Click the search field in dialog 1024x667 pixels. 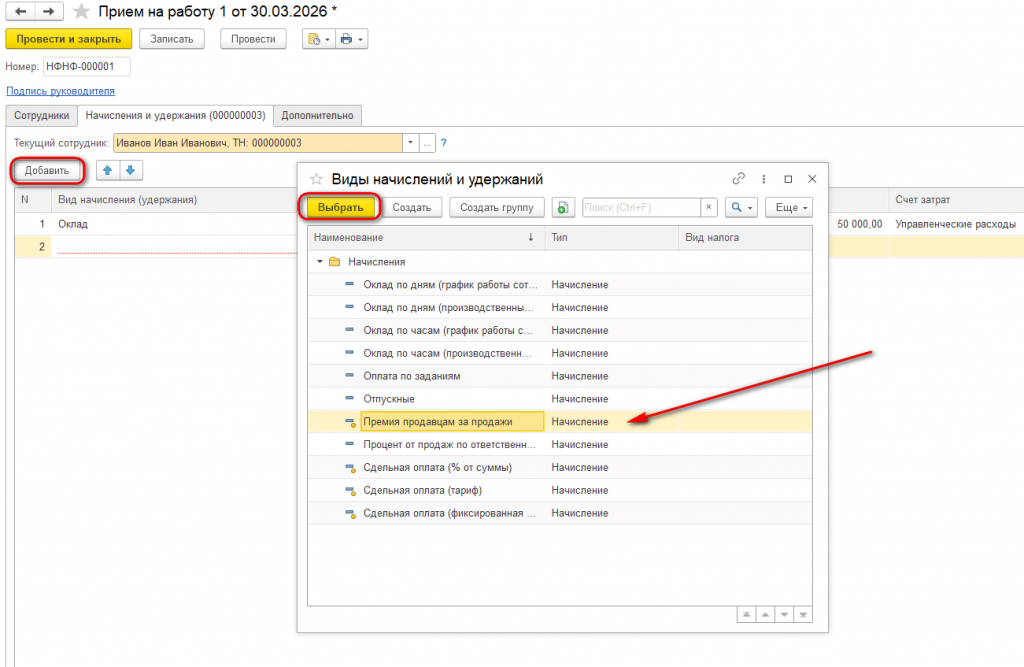pyautogui.click(x=641, y=208)
